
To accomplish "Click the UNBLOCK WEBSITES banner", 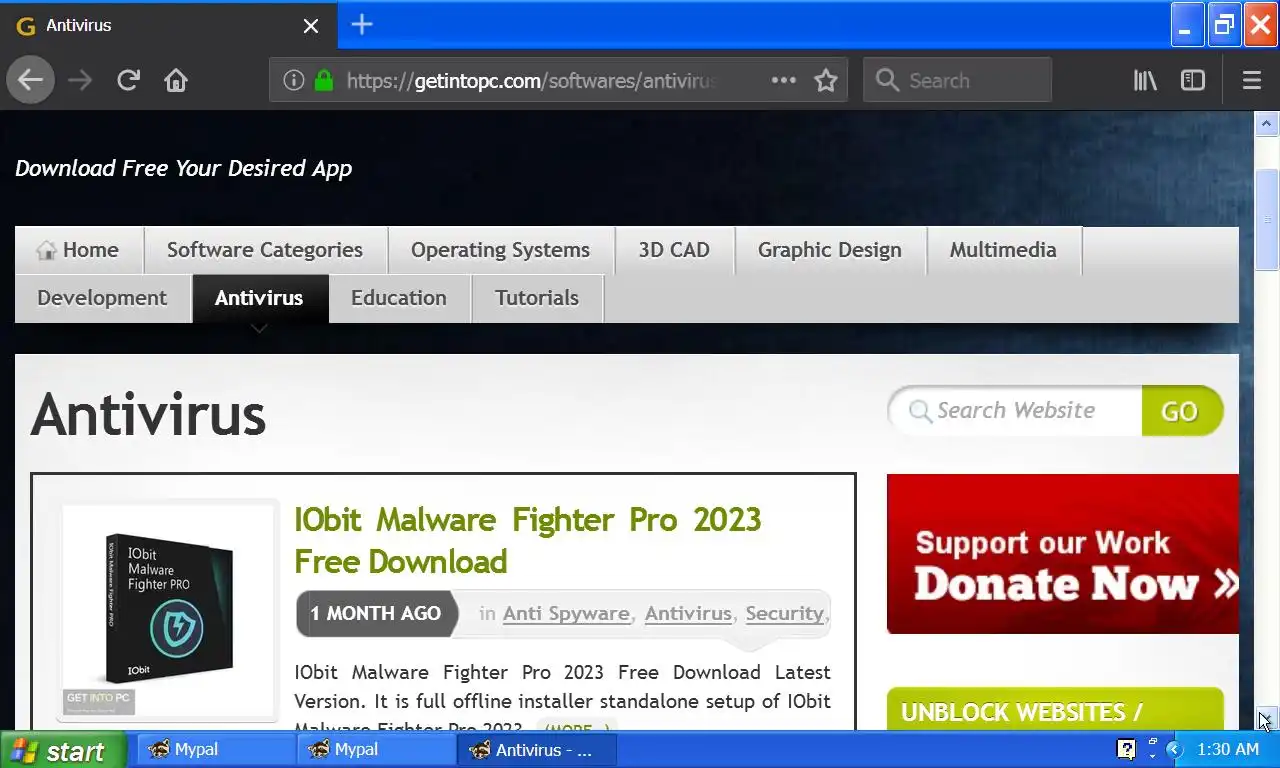I will coord(1055,710).
